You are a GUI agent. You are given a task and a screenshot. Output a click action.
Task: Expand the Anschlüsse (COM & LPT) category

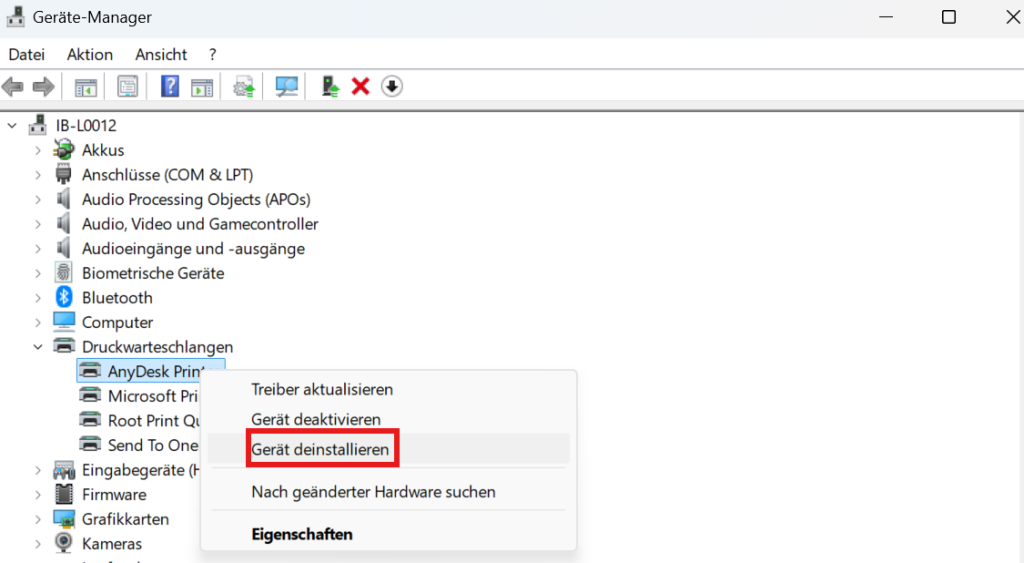tap(38, 175)
